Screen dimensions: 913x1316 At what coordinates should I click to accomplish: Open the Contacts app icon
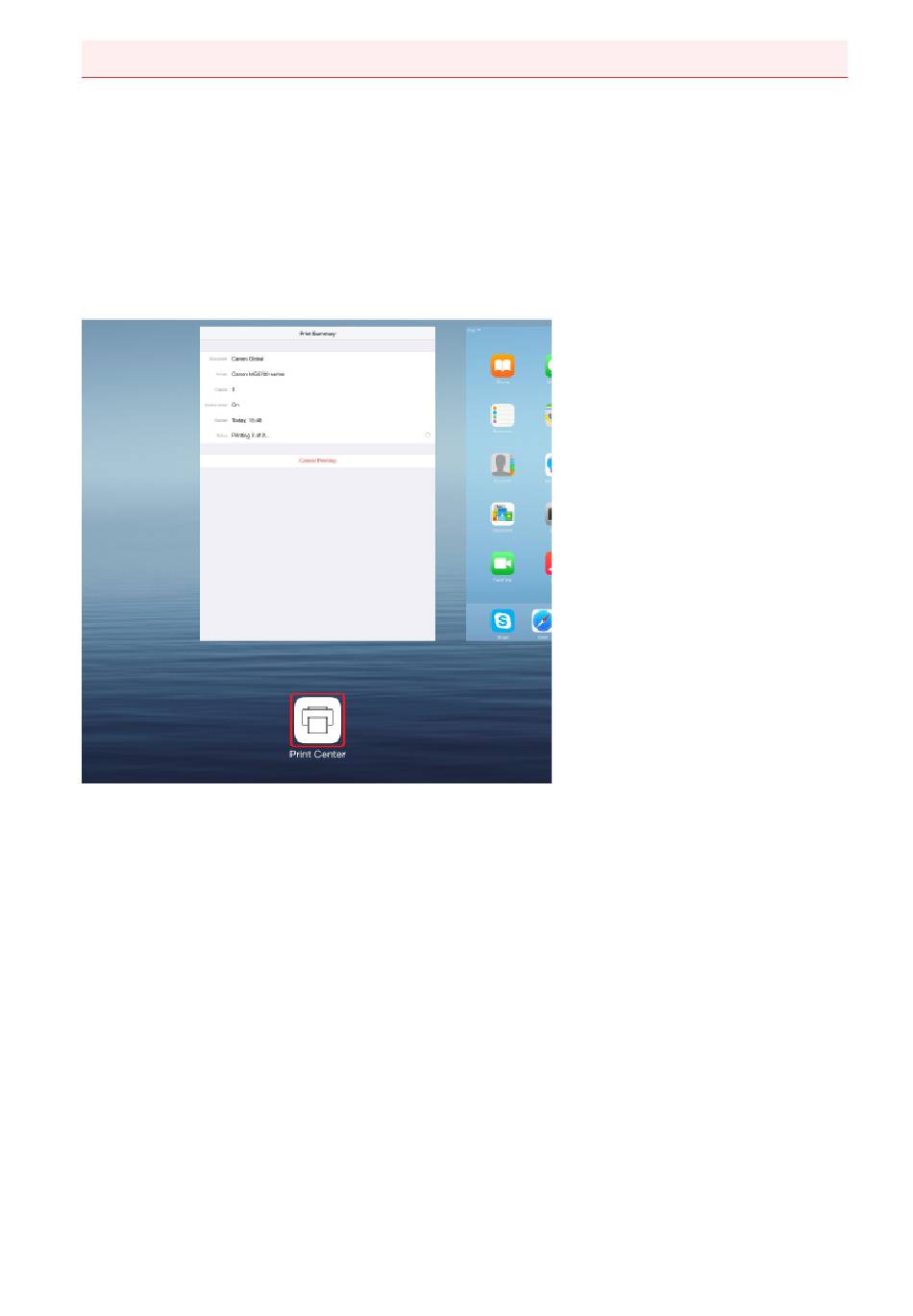click(503, 465)
